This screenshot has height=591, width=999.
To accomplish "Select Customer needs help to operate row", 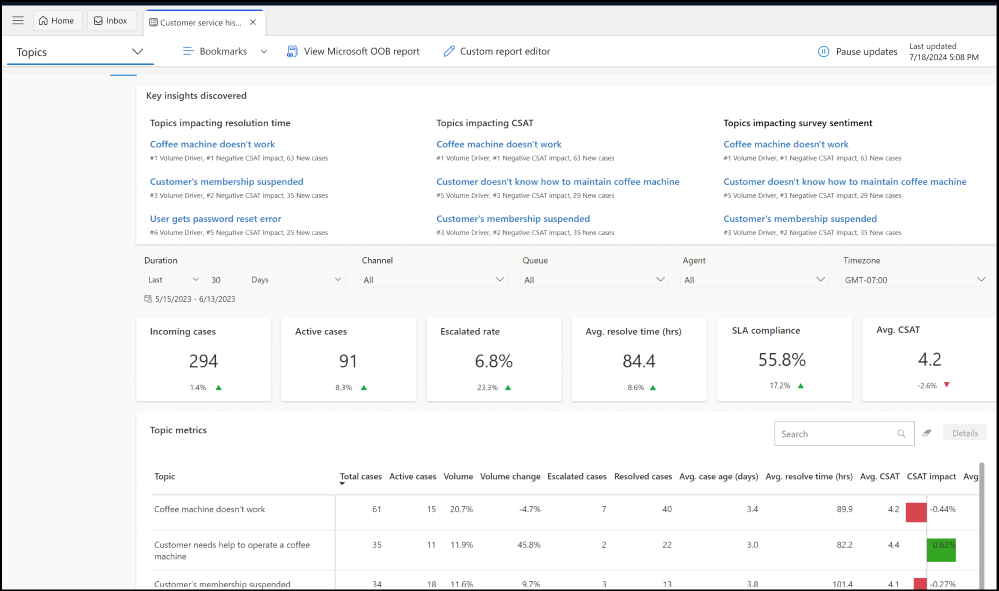I will click(x=564, y=550).
